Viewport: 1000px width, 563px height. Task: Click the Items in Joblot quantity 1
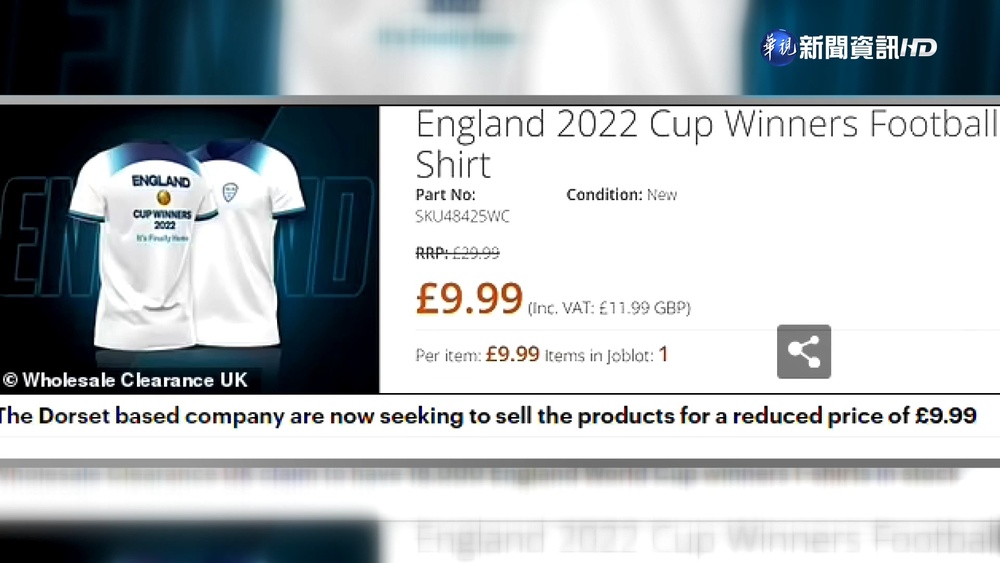[x=663, y=354]
